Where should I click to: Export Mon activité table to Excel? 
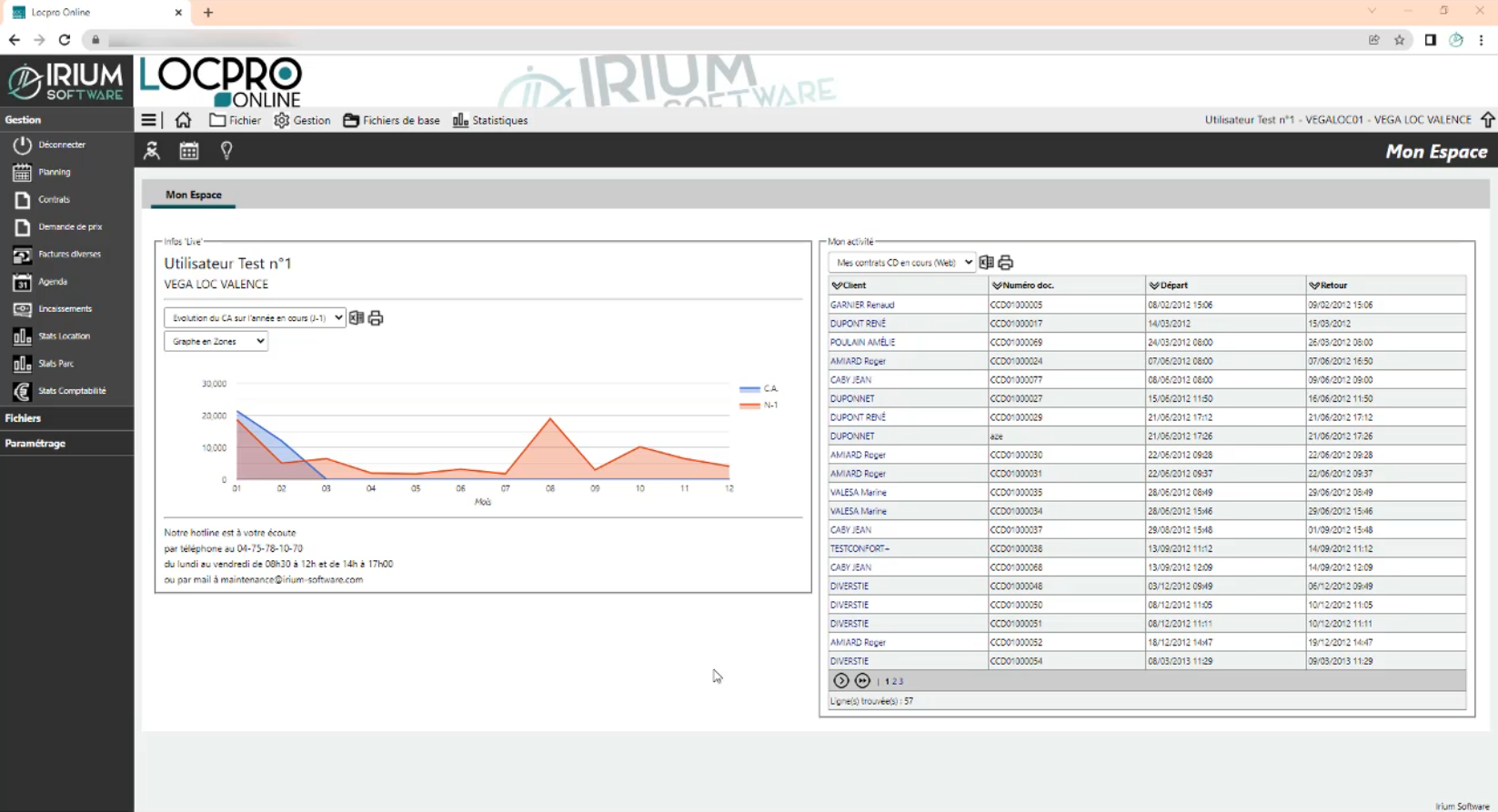(986, 262)
